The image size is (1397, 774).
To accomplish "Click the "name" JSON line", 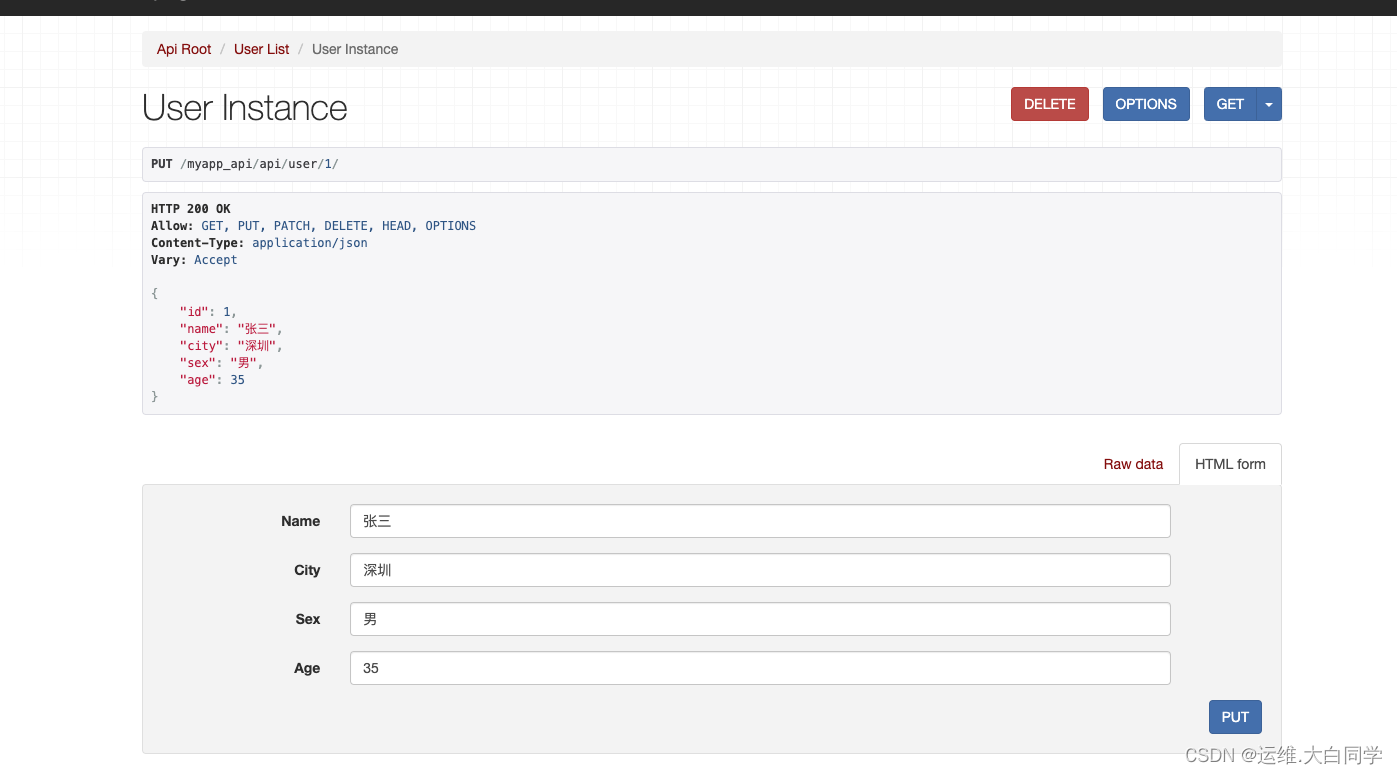I will [231, 329].
